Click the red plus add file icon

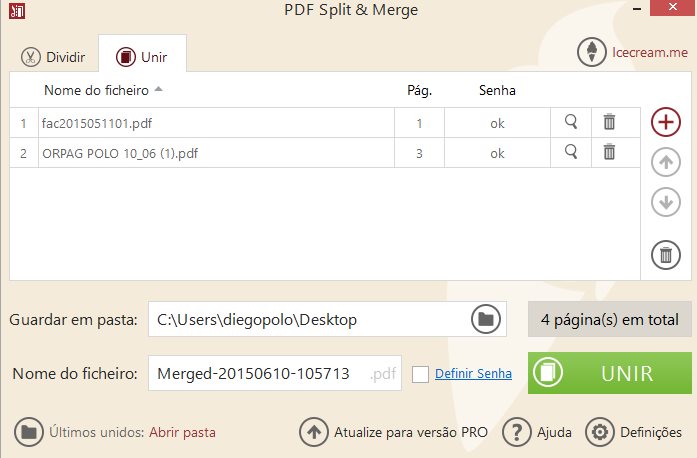click(x=665, y=122)
